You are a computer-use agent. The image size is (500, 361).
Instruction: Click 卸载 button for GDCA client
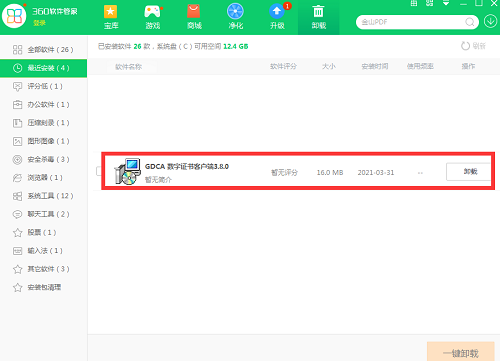click(468, 172)
